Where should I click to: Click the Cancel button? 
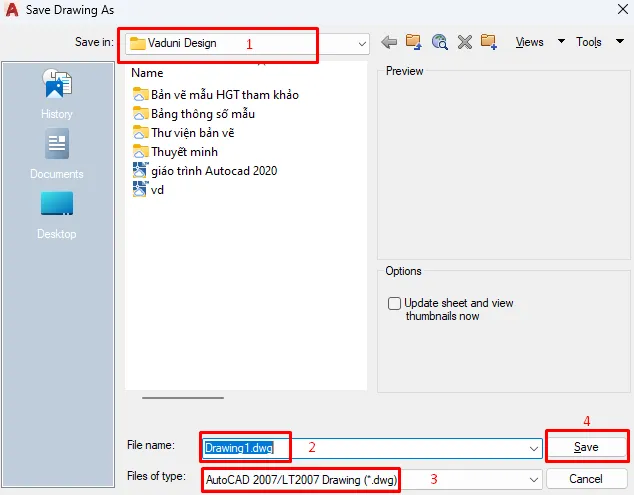pyautogui.click(x=586, y=479)
